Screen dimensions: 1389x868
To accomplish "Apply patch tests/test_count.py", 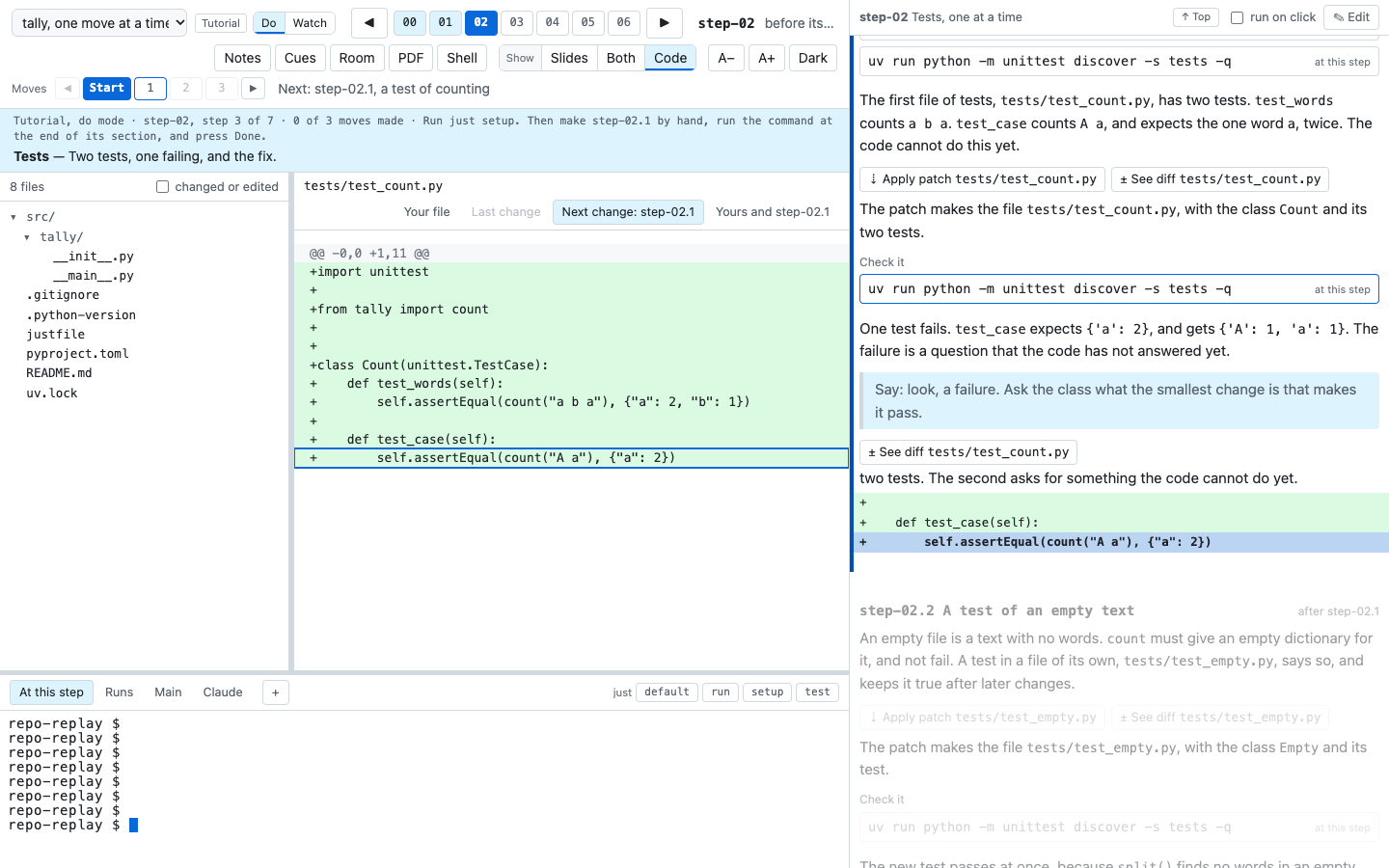I will (983, 179).
